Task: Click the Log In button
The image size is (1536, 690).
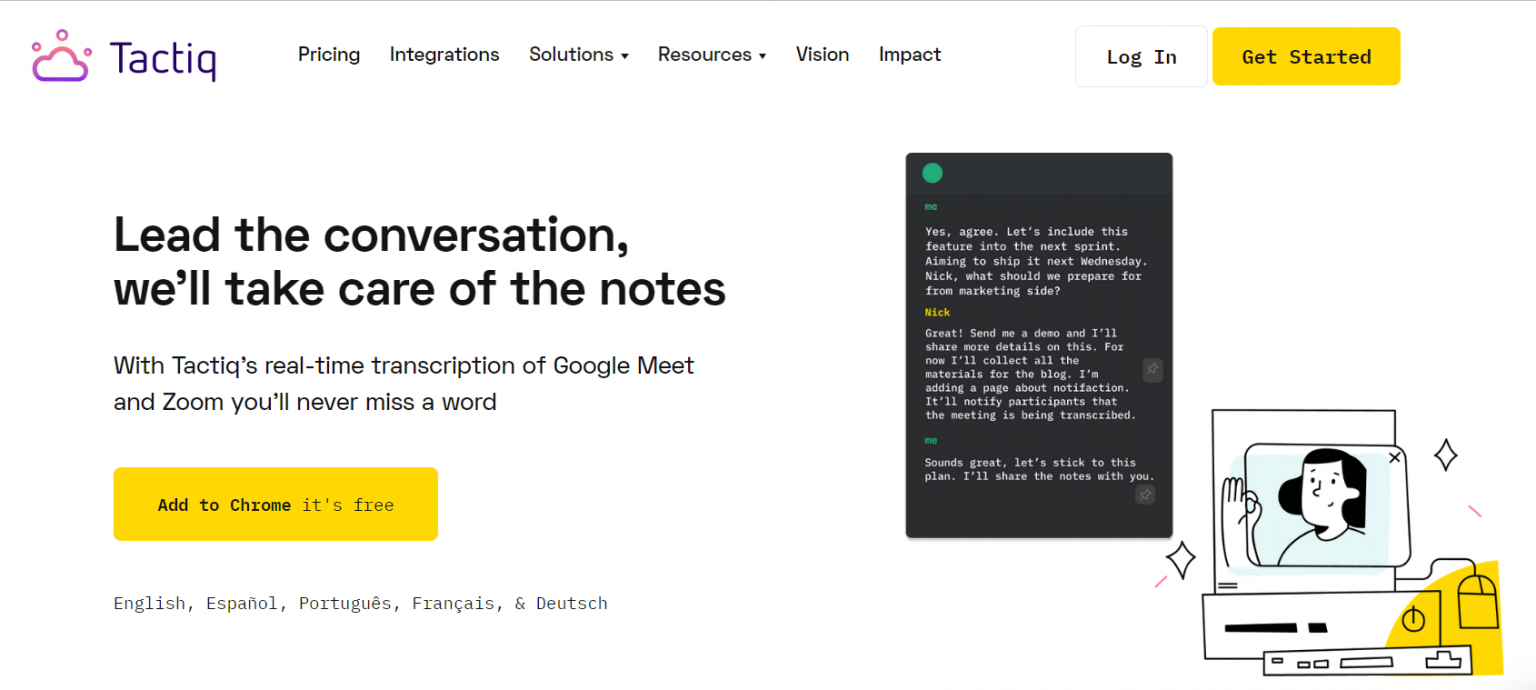Action: 1140,56
